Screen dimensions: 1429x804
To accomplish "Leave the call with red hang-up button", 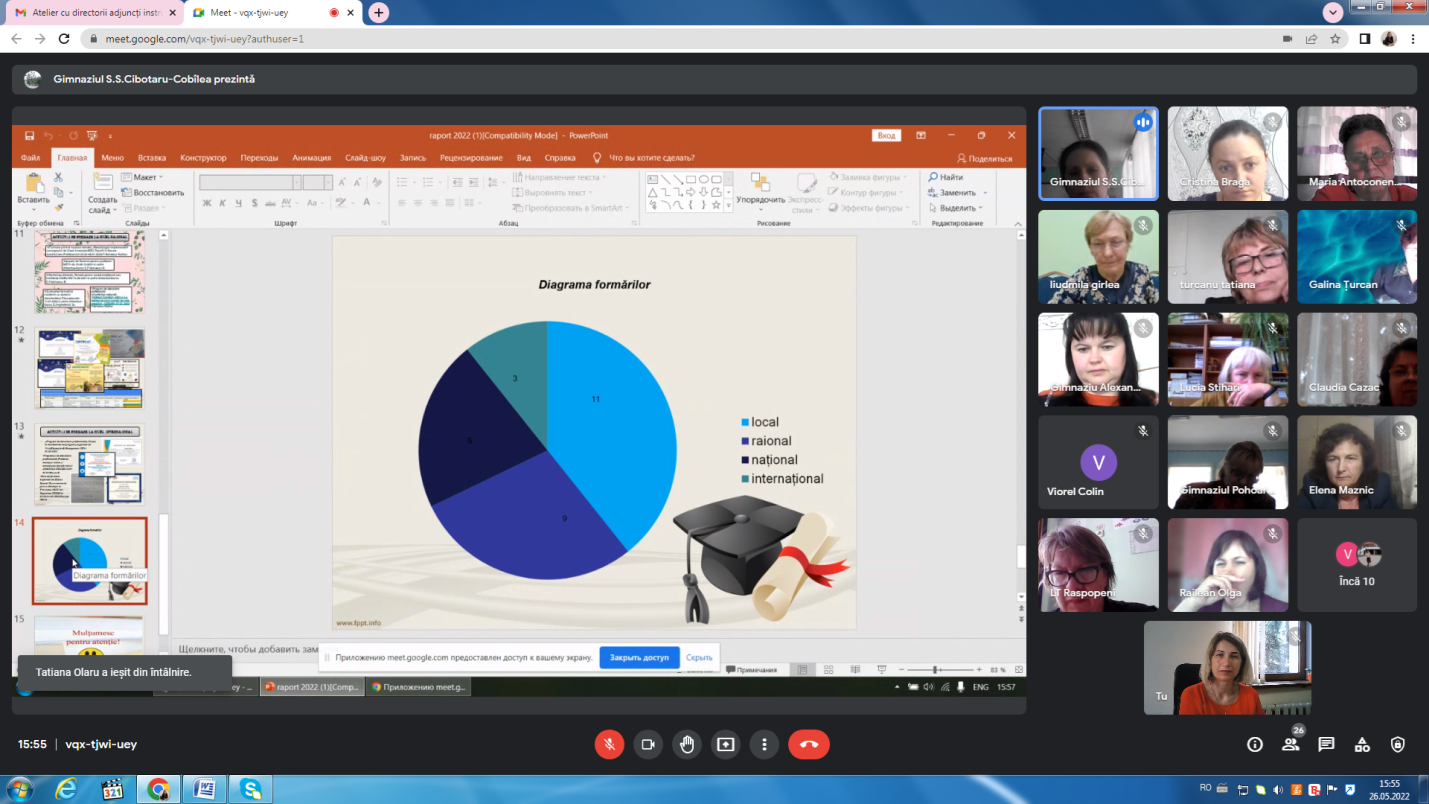I will (x=809, y=744).
